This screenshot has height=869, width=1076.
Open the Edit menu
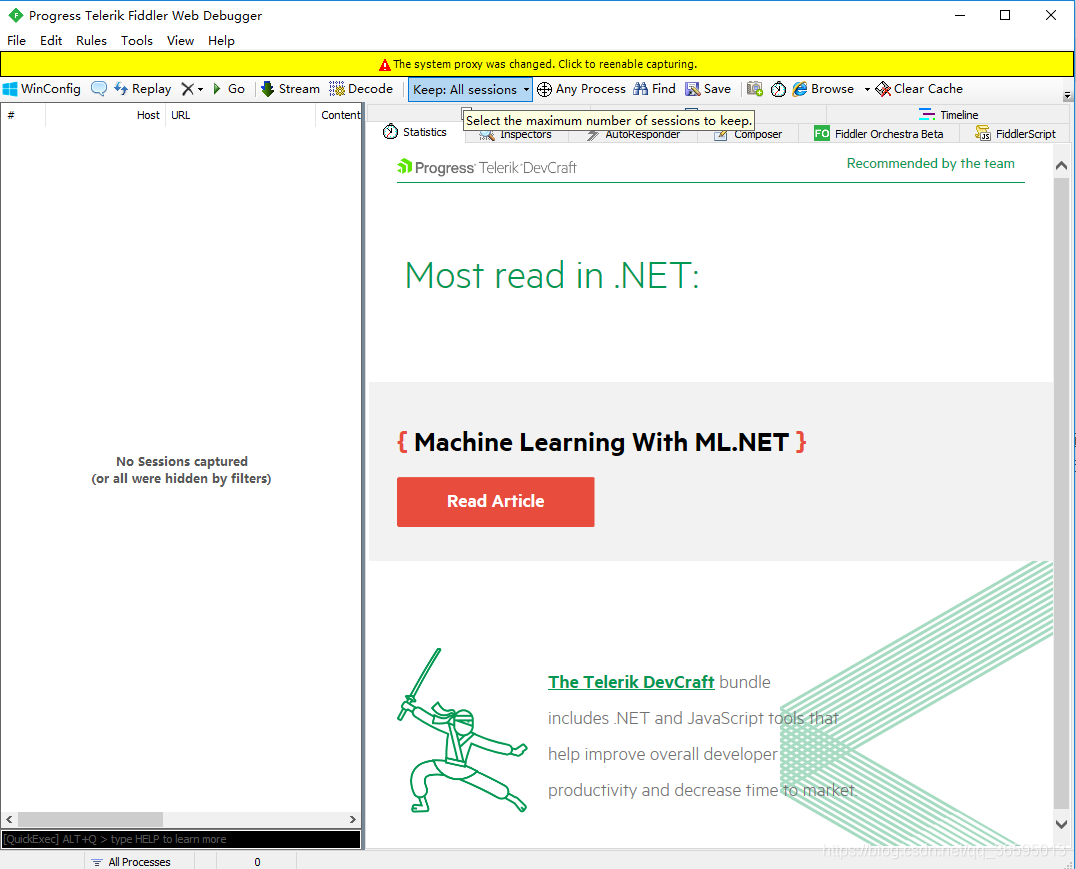point(51,40)
